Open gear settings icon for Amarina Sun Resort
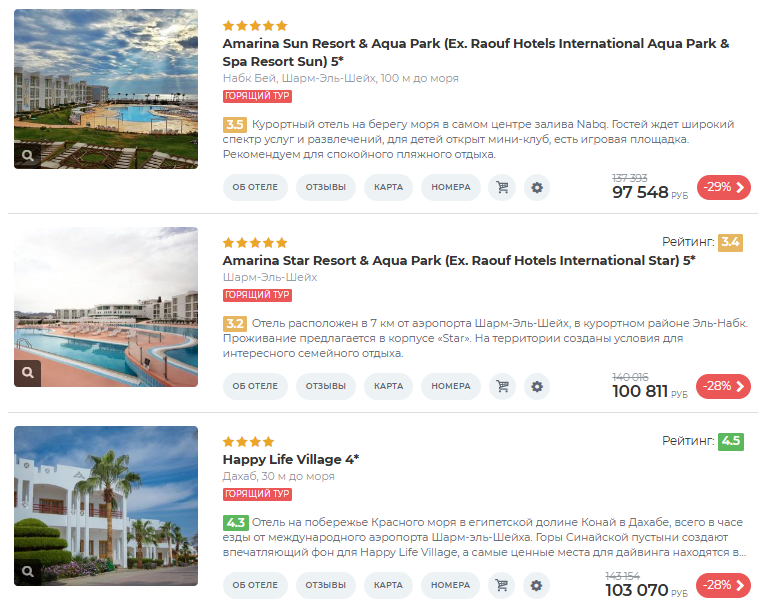This screenshot has height=609, width=770. coord(537,187)
